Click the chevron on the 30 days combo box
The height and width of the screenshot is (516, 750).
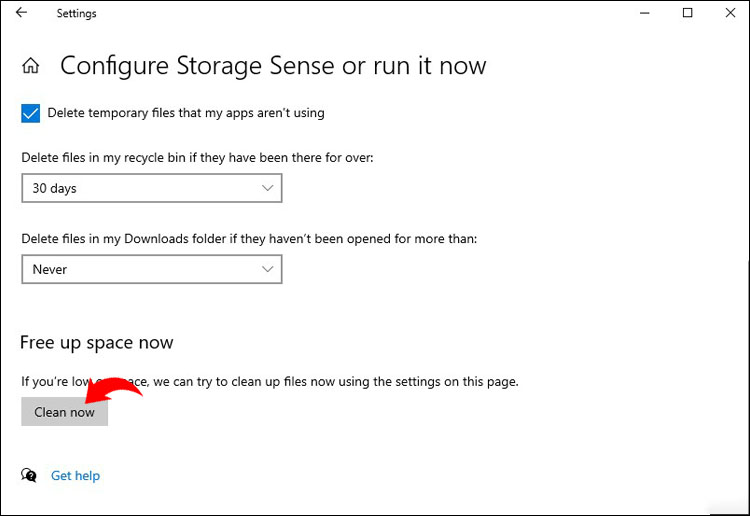pos(267,188)
